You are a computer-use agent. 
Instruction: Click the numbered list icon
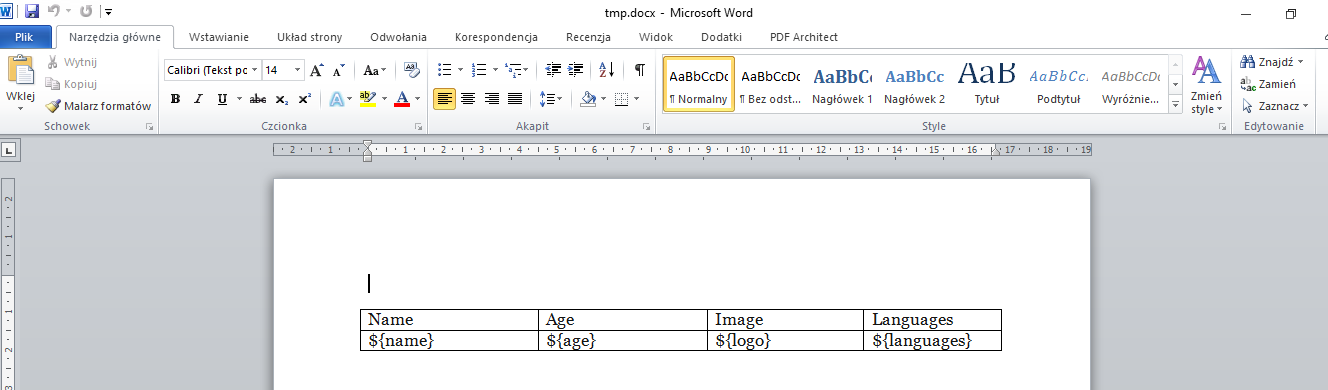(478, 71)
